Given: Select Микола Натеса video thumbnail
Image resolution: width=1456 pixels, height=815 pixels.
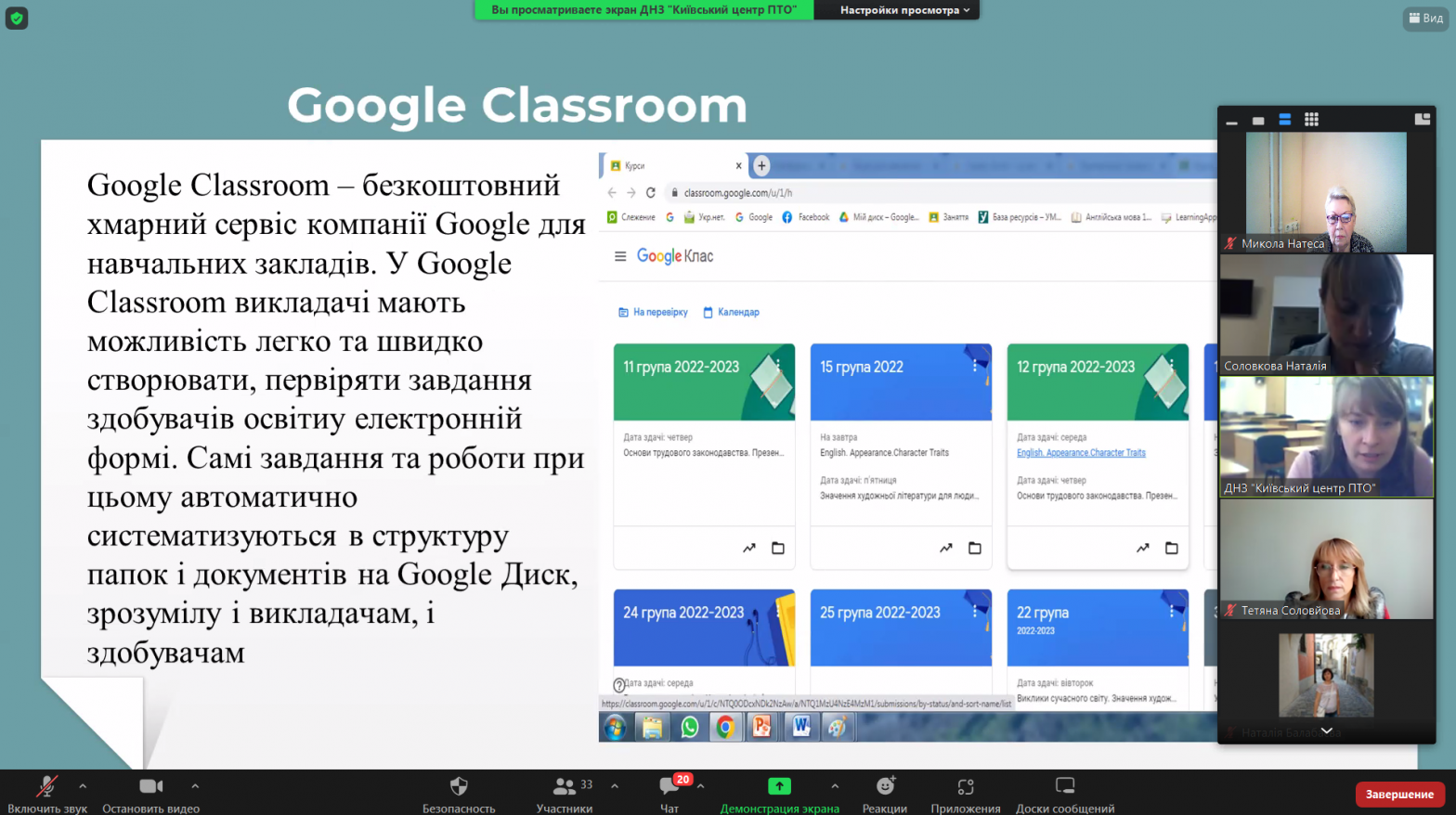Looking at the screenshot, I should pyautogui.click(x=1326, y=192).
